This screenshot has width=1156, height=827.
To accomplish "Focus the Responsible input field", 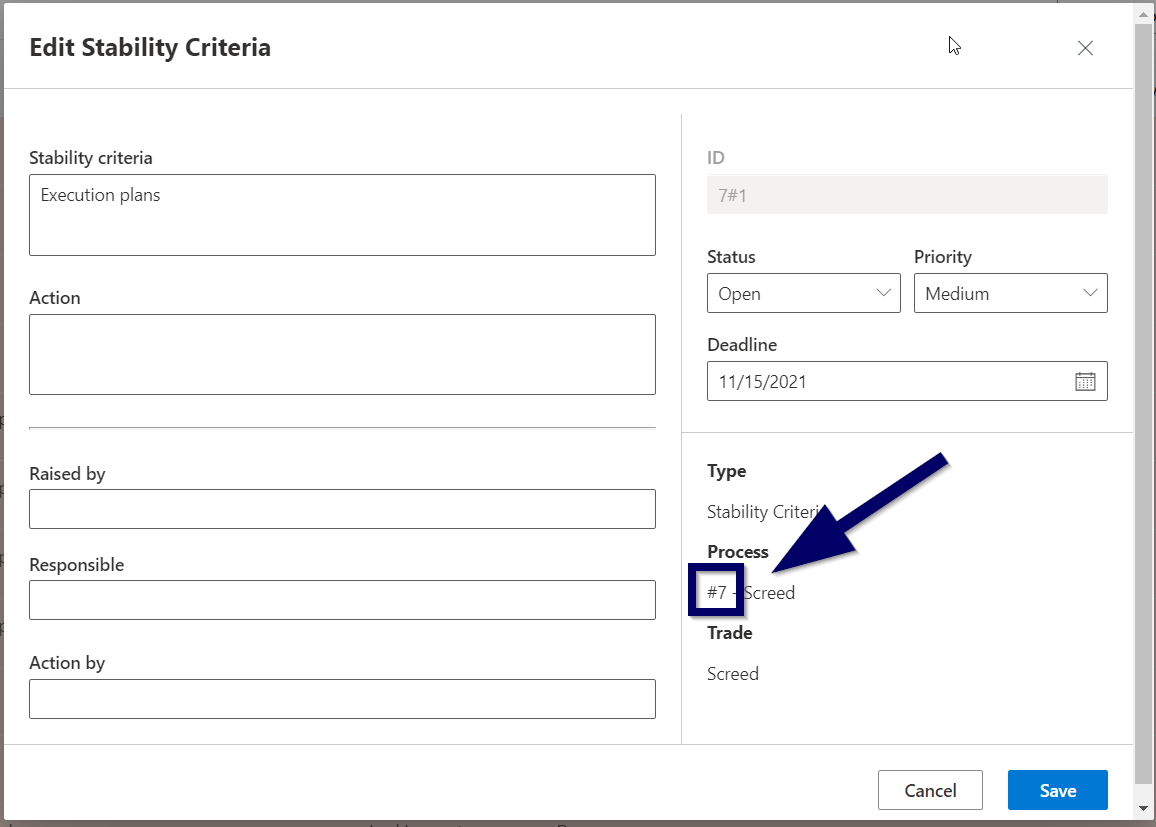I will (x=342, y=600).
